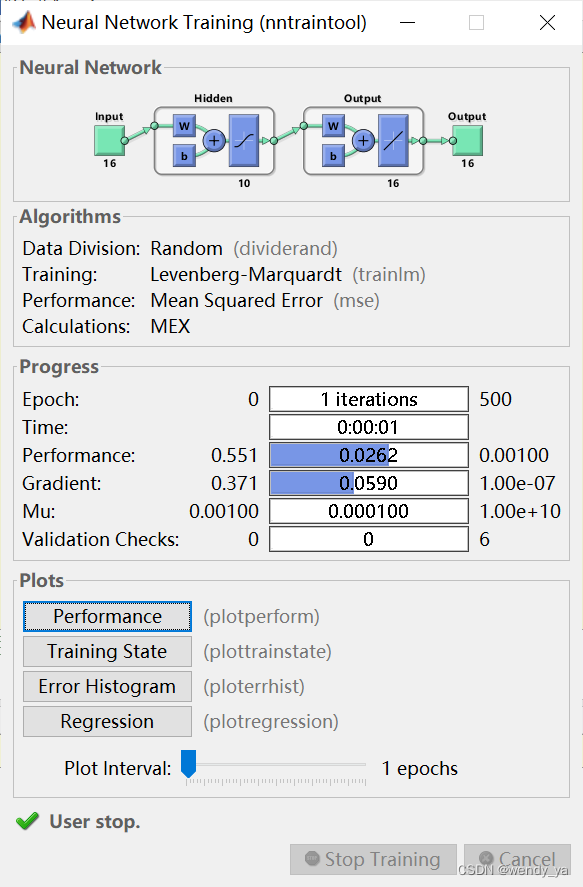This screenshot has width=583, height=887.
Task: Show the Error Histogram plot
Action: 107,687
